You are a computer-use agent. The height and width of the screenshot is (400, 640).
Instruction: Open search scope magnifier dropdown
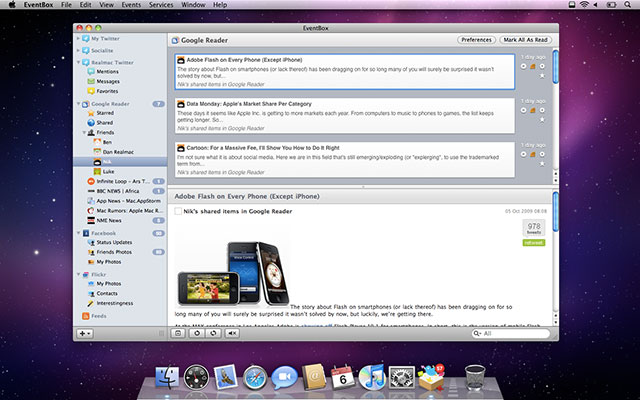click(477, 333)
